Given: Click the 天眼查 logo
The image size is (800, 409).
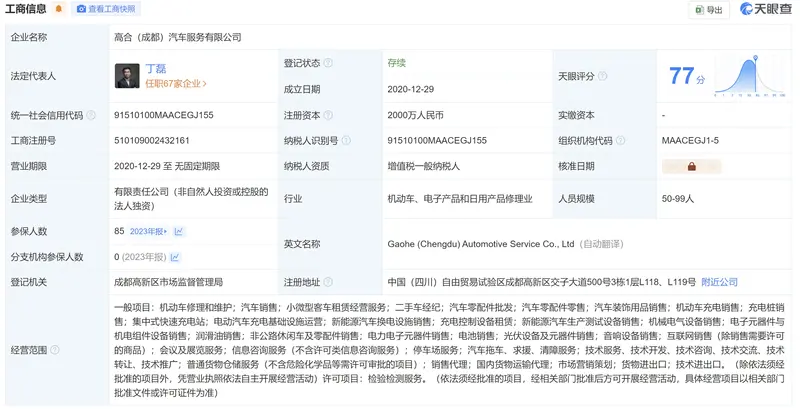Looking at the screenshot, I should [x=766, y=9].
